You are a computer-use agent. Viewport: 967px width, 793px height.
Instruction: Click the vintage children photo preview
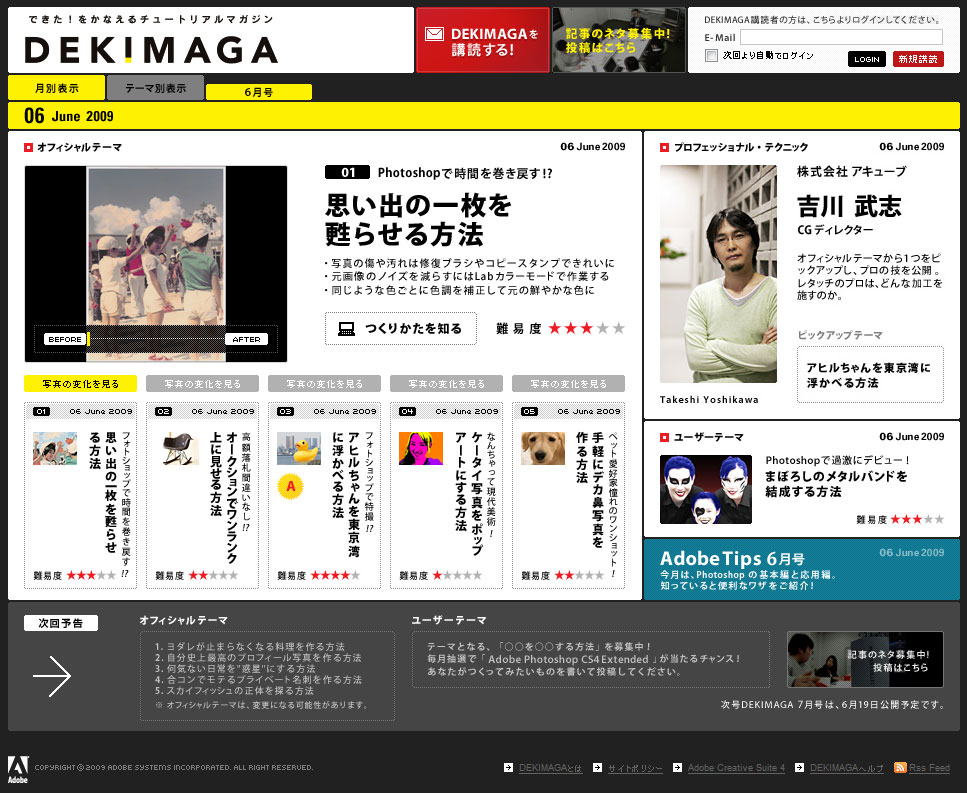(x=156, y=264)
